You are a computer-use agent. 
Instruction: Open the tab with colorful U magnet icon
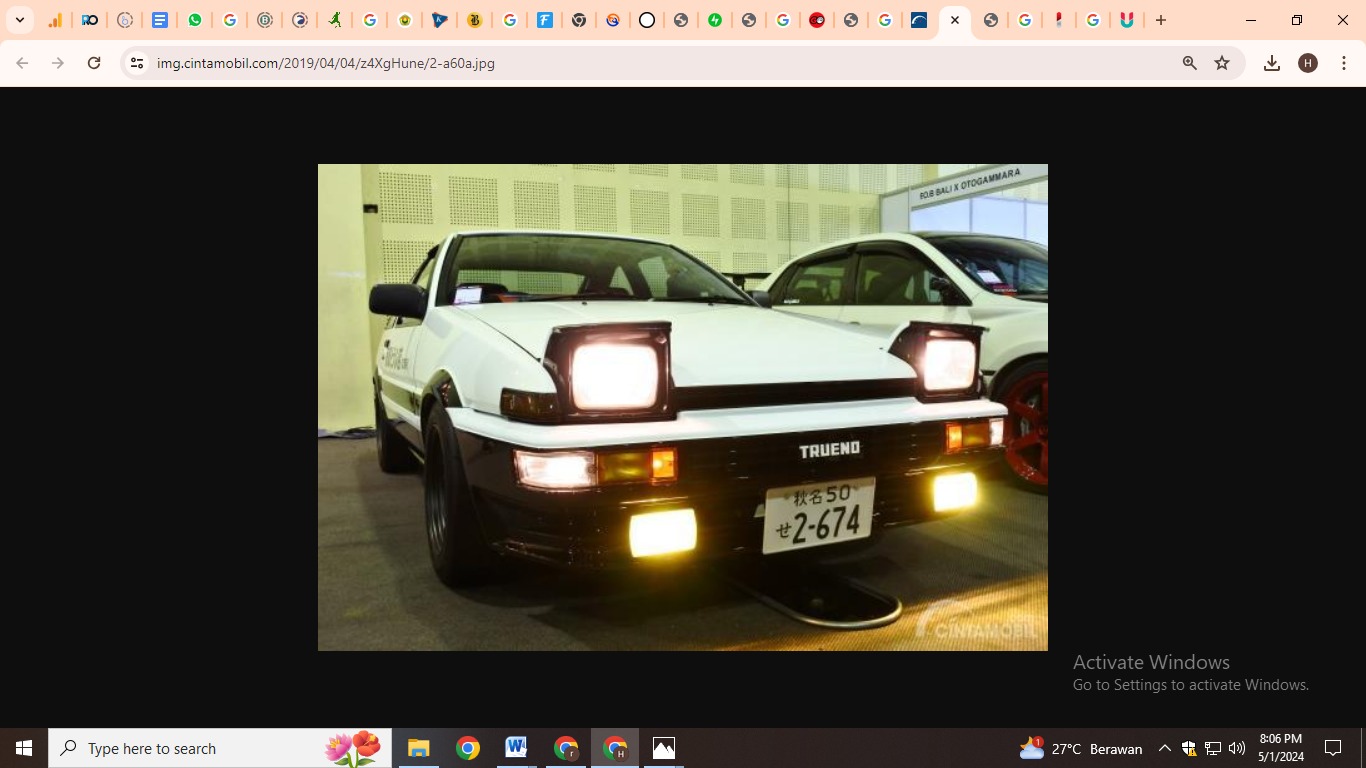coord(1127,20)
